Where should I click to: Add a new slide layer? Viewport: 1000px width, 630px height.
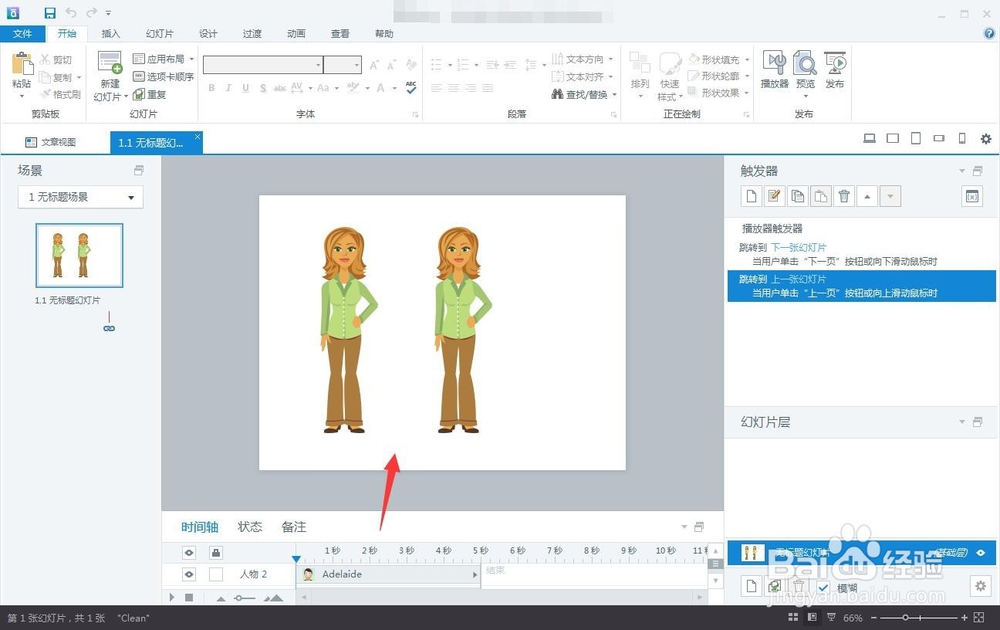[x=751, y=586]
